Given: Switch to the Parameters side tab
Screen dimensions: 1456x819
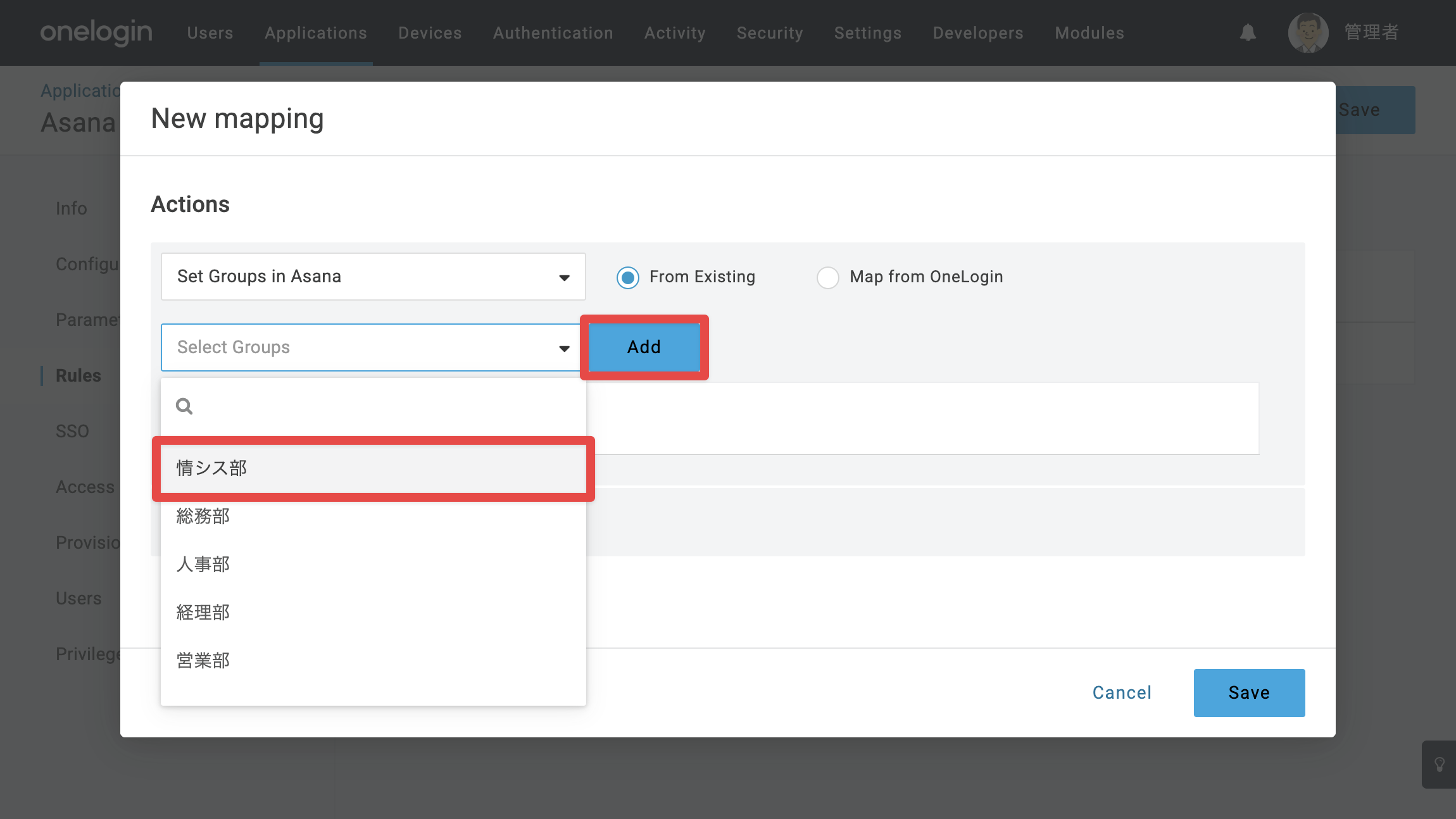Looking at the screenshot, I should click(88, 320).
